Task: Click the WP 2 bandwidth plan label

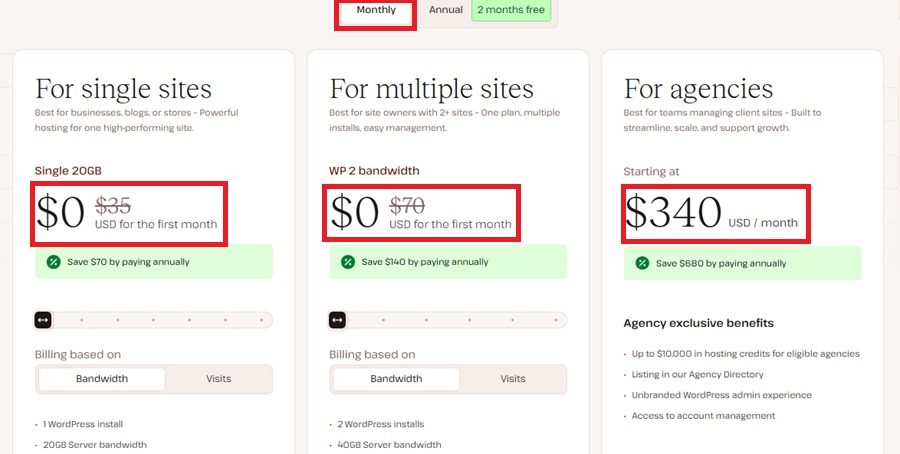Action: (x=374, y=170)
